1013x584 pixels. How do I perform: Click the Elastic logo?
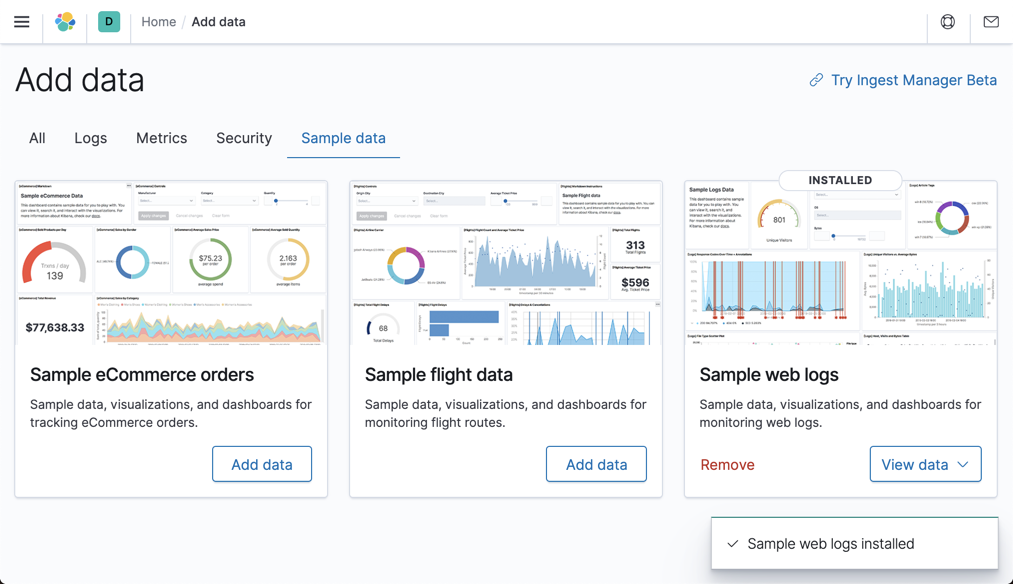point(65,21)
